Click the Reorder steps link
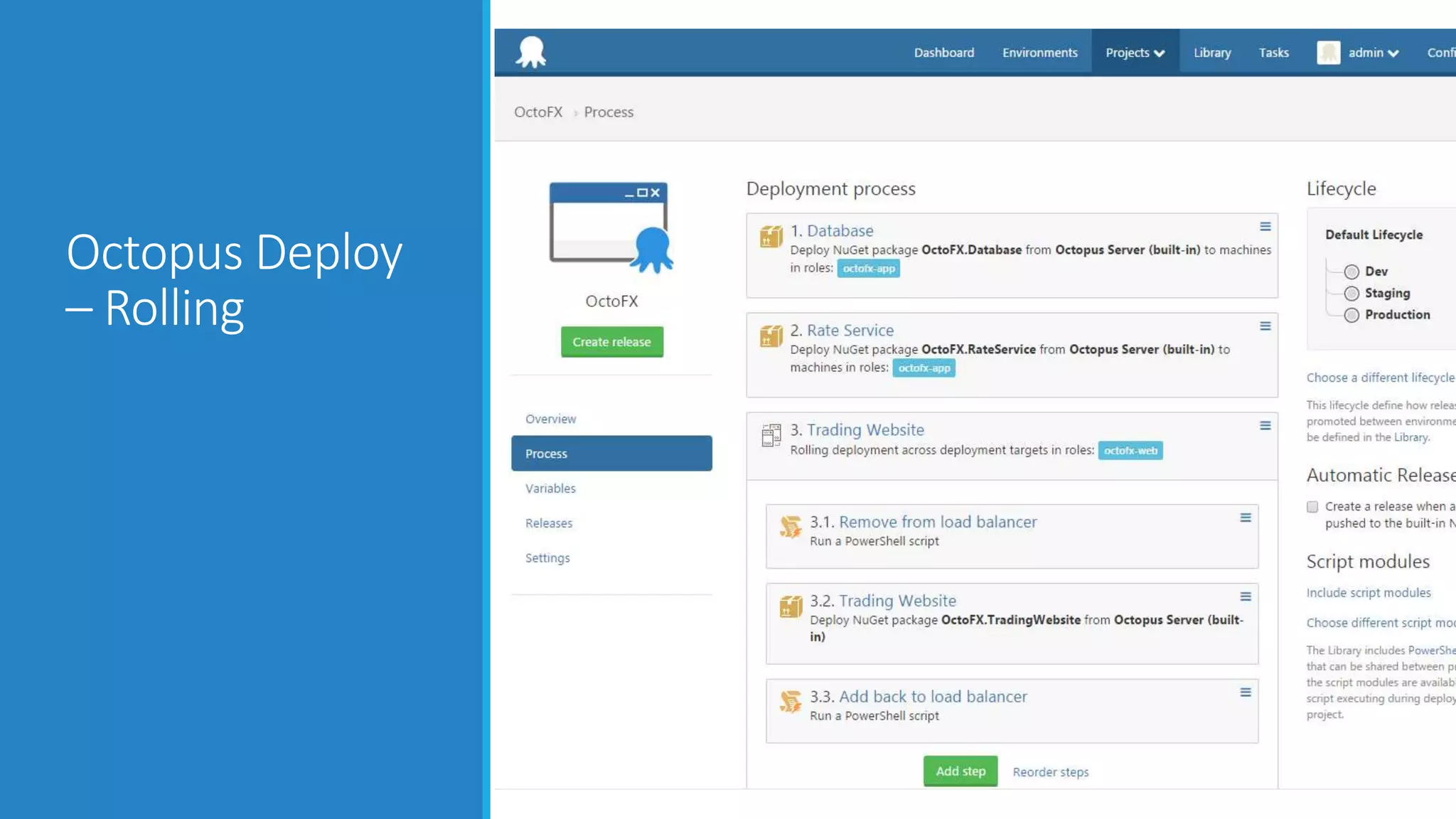 [x=1051, y=772]
